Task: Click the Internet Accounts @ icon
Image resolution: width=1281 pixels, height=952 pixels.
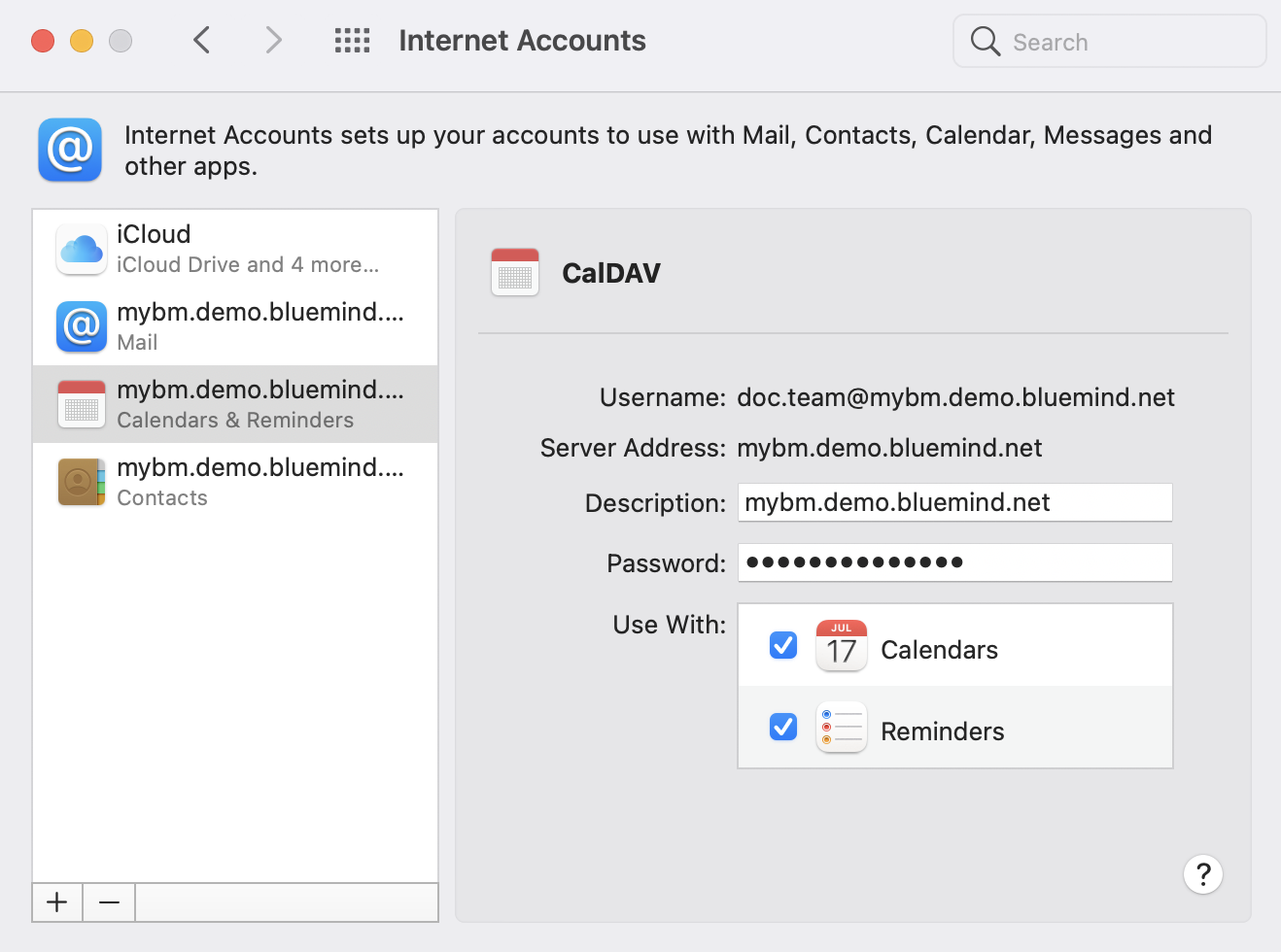Action: [70, 151]
